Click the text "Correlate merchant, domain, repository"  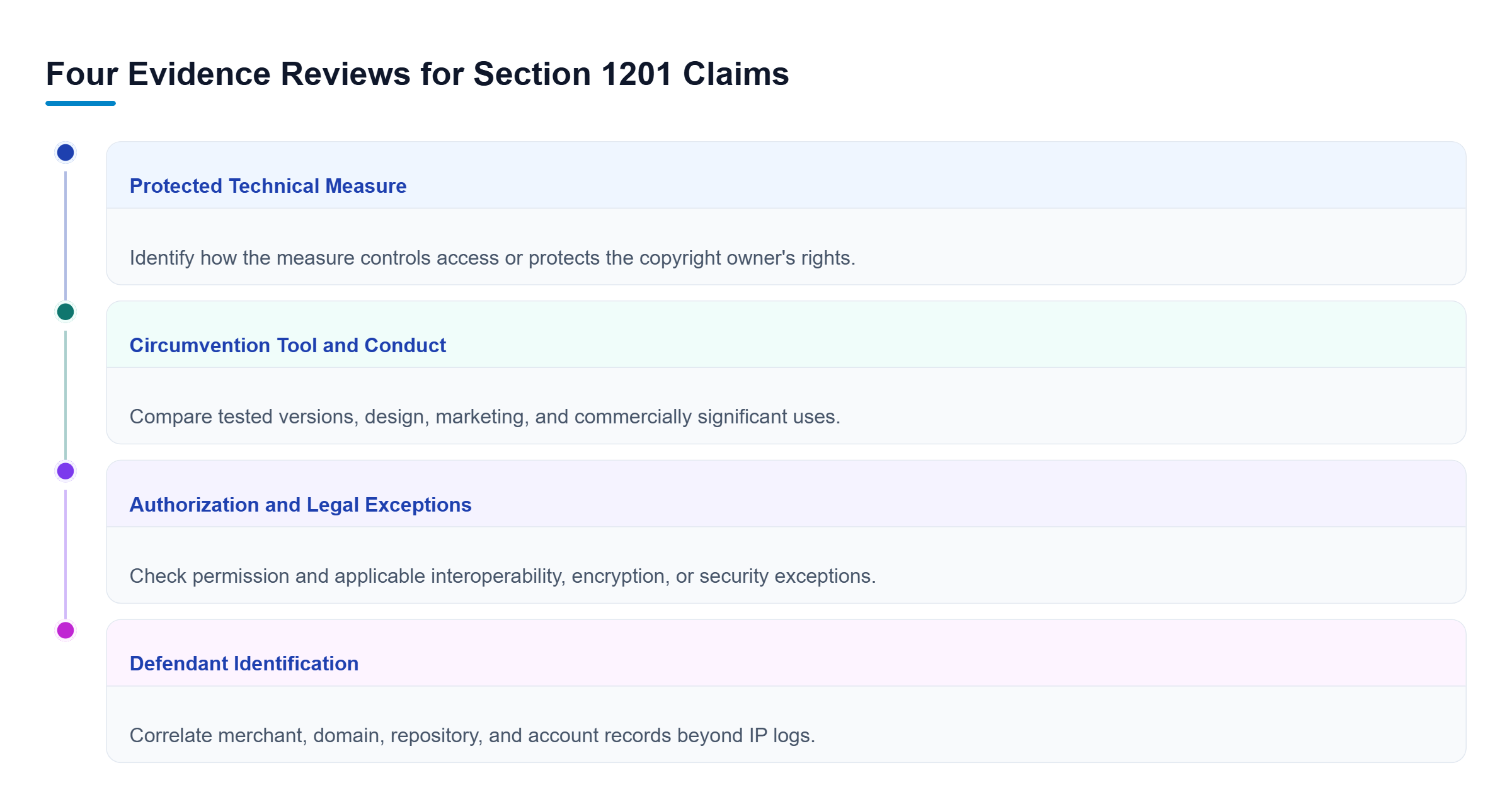306,735
